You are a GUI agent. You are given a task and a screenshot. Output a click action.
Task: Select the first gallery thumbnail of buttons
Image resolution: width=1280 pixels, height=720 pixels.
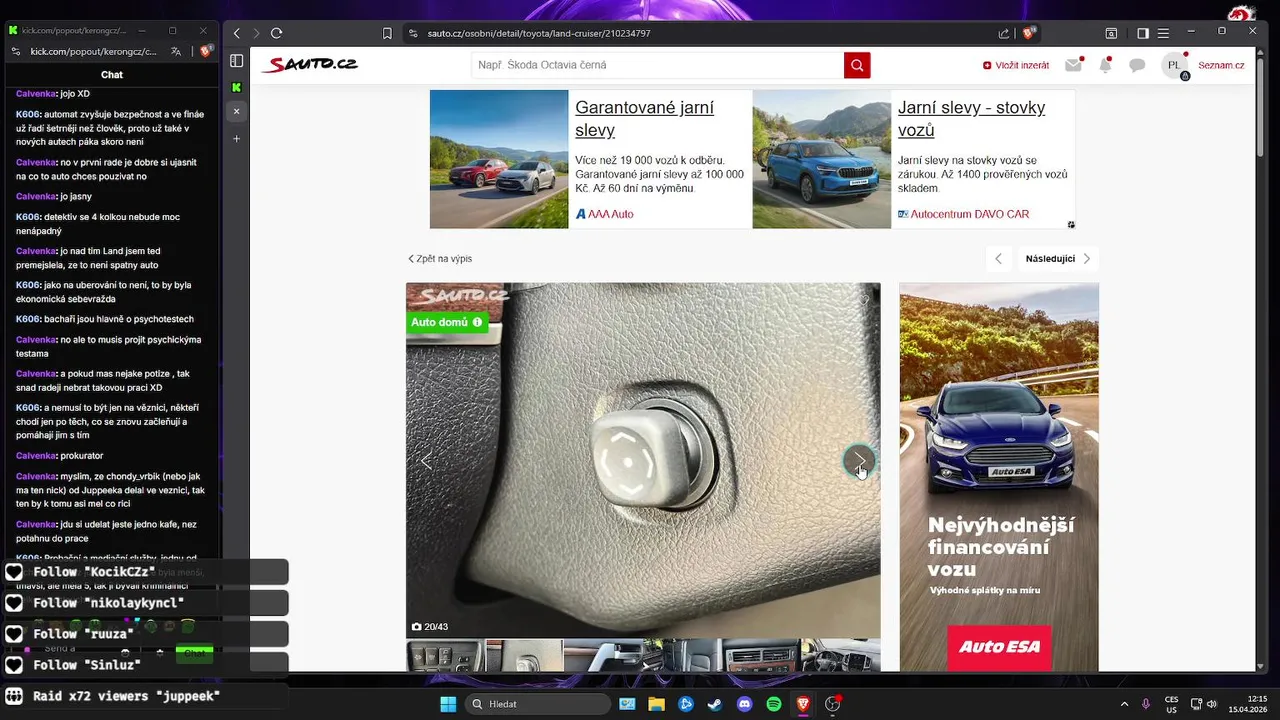pyautogui.click(x=446, y=656)
